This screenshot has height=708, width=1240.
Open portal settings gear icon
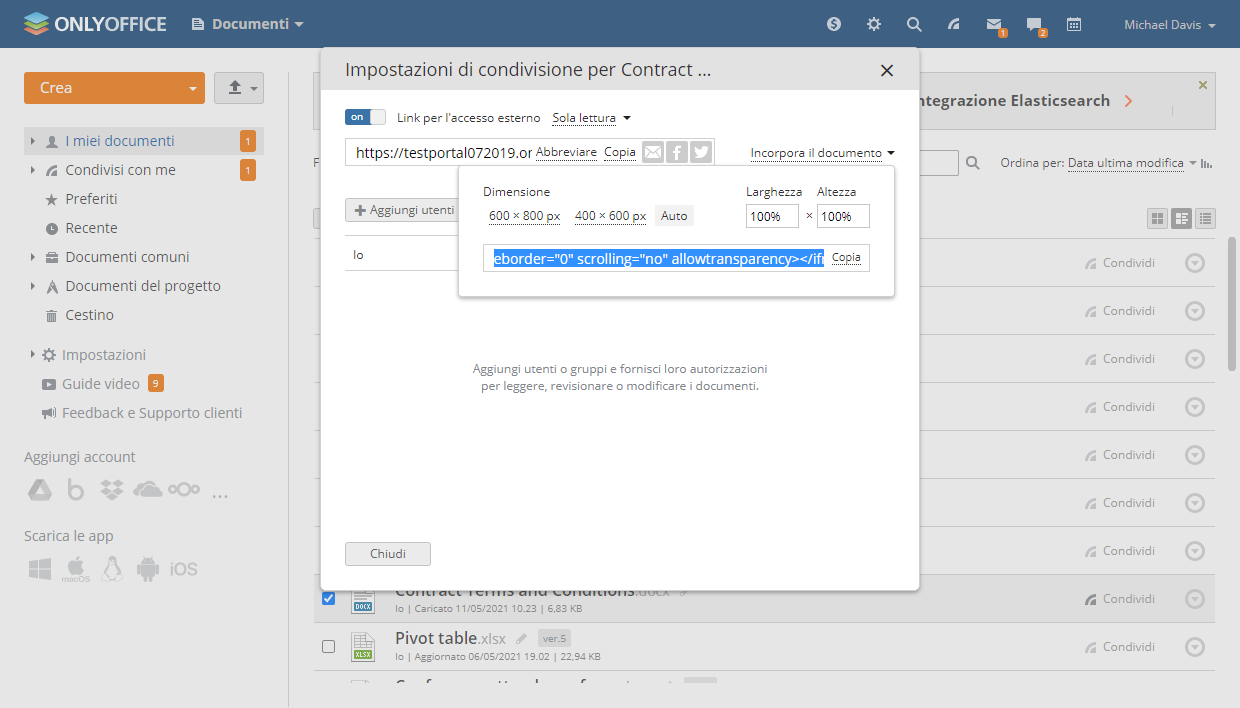(x=874, y=24)
